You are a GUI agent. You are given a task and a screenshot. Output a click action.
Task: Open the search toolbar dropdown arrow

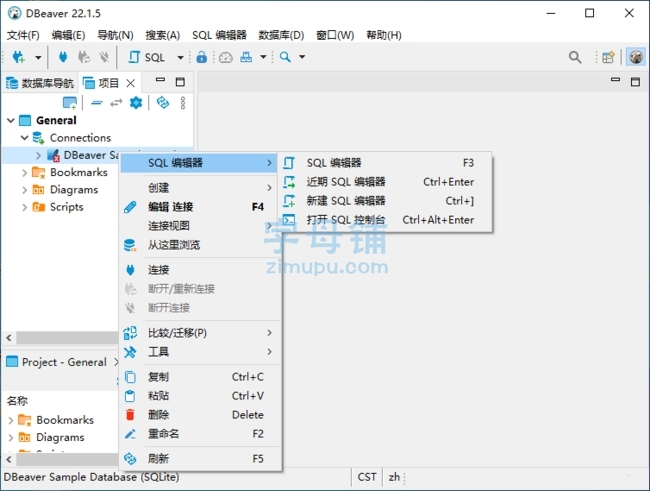point(302,57)
